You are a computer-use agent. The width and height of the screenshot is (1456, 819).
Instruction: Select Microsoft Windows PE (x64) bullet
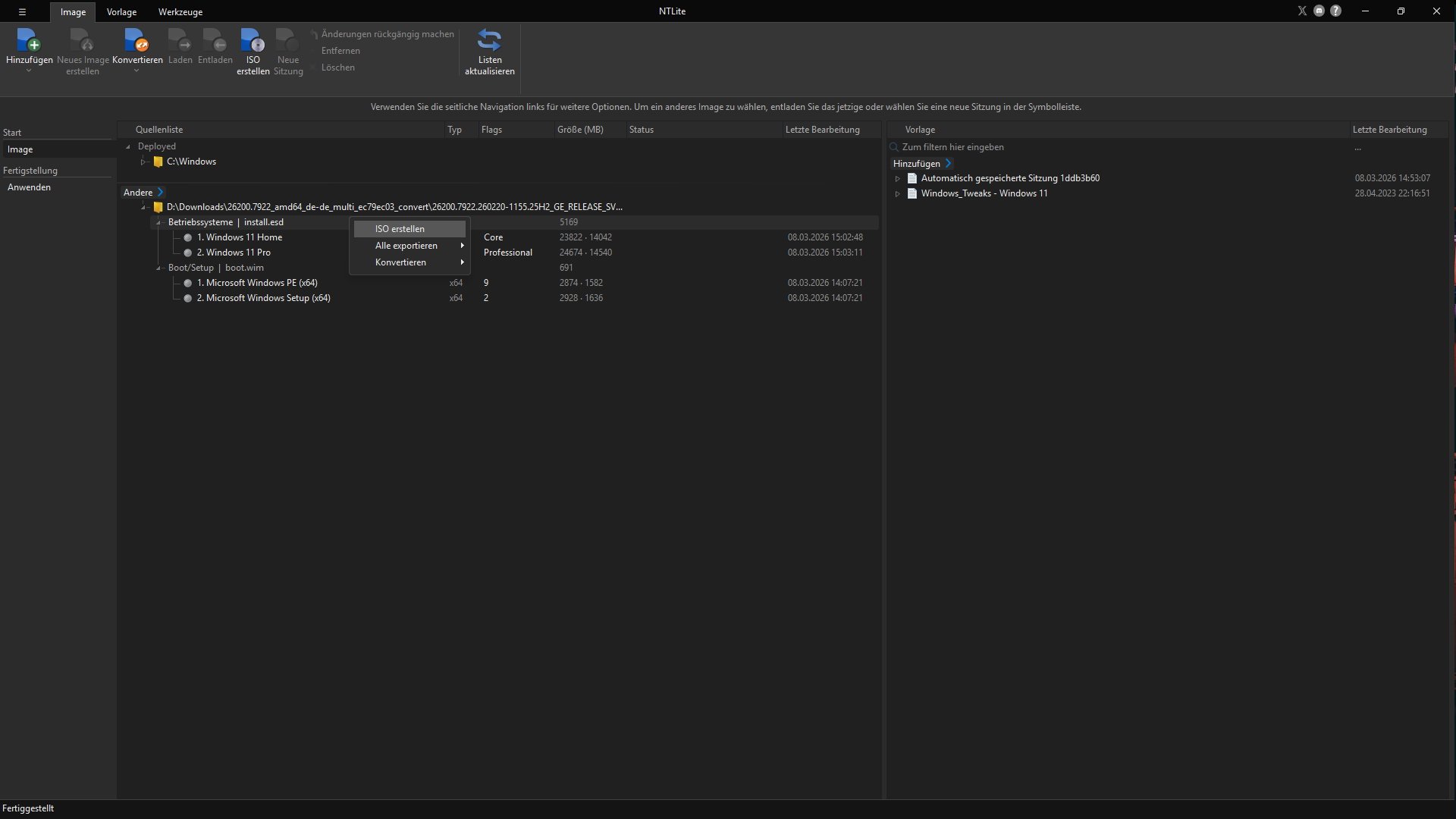pyautogui.click(x=187, y=283)
